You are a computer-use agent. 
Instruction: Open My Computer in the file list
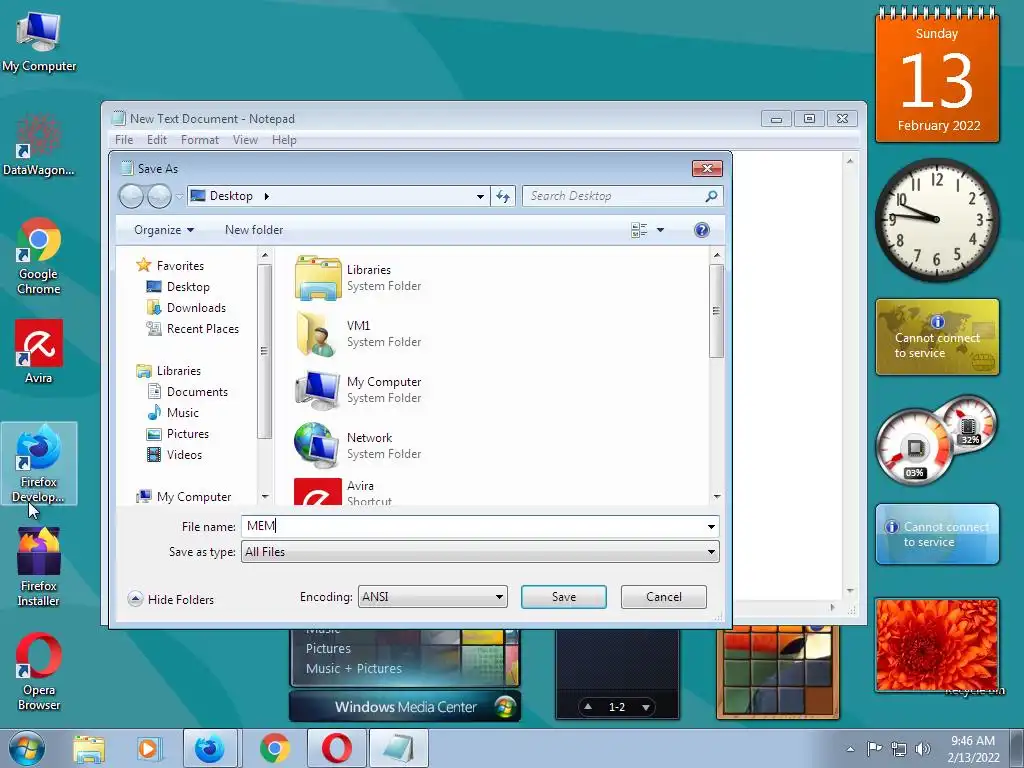pos(359,390)
